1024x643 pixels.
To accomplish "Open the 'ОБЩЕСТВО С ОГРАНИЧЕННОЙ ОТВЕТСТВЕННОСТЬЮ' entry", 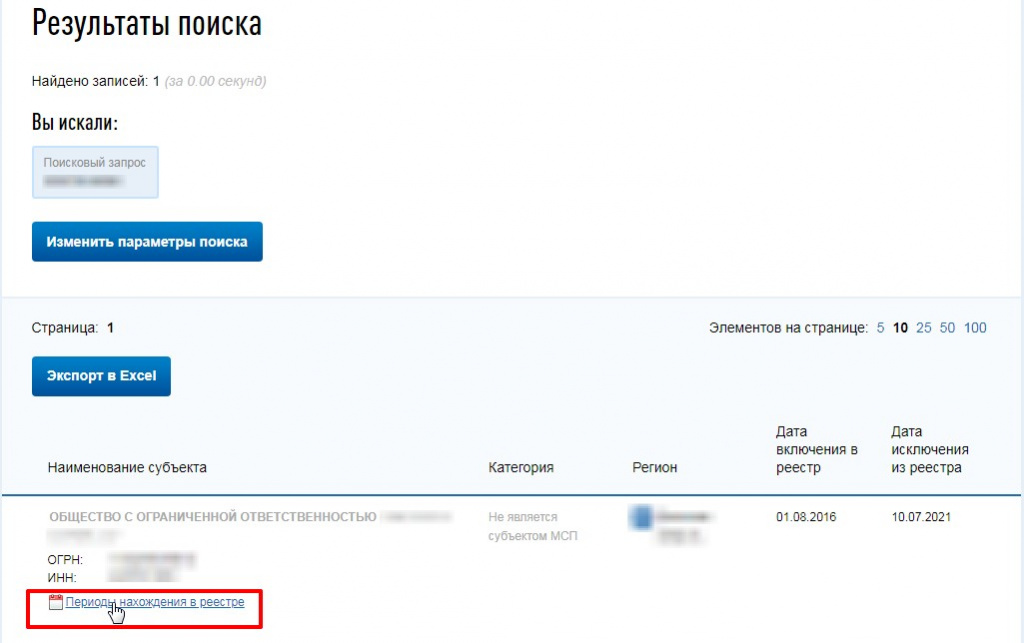I will [x=212, y=517].
